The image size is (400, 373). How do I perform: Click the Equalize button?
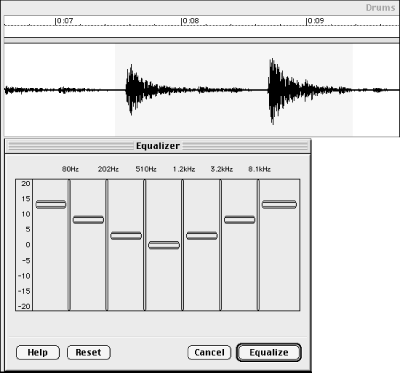click(x=269, y=353)
